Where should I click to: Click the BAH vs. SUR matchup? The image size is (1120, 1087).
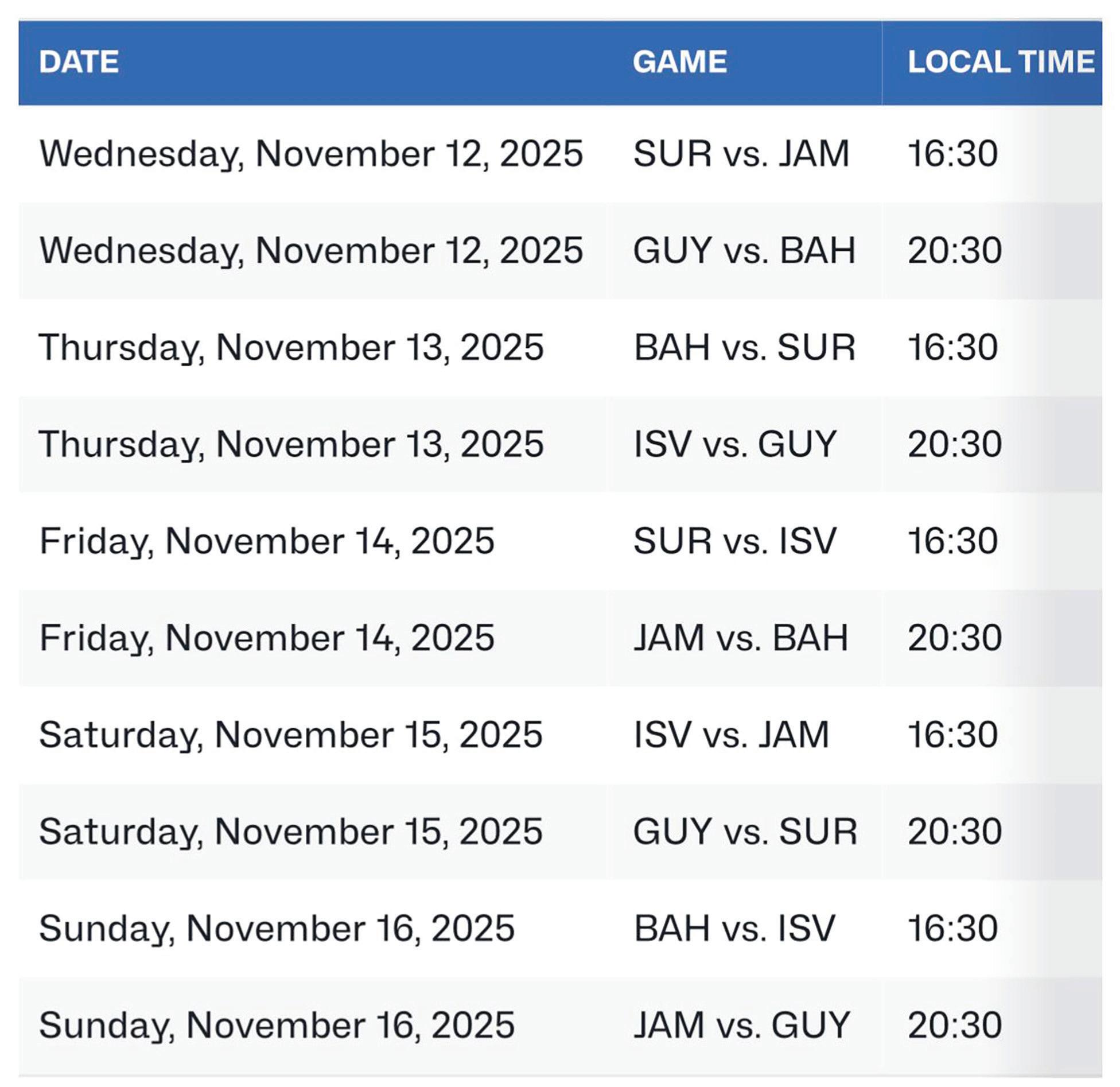[x=744, y=347]
